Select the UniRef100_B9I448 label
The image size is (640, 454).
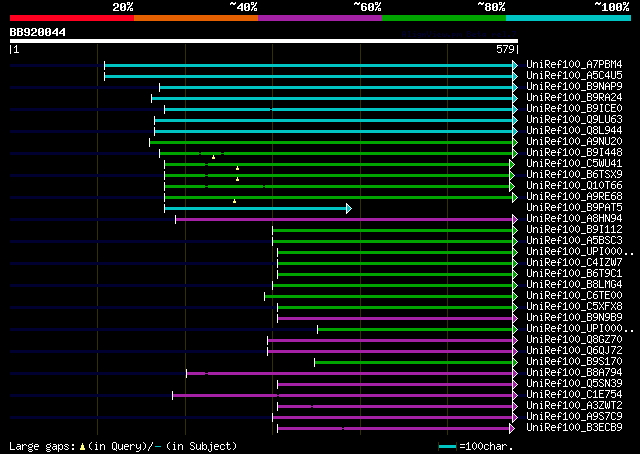[x=574, y=153]
